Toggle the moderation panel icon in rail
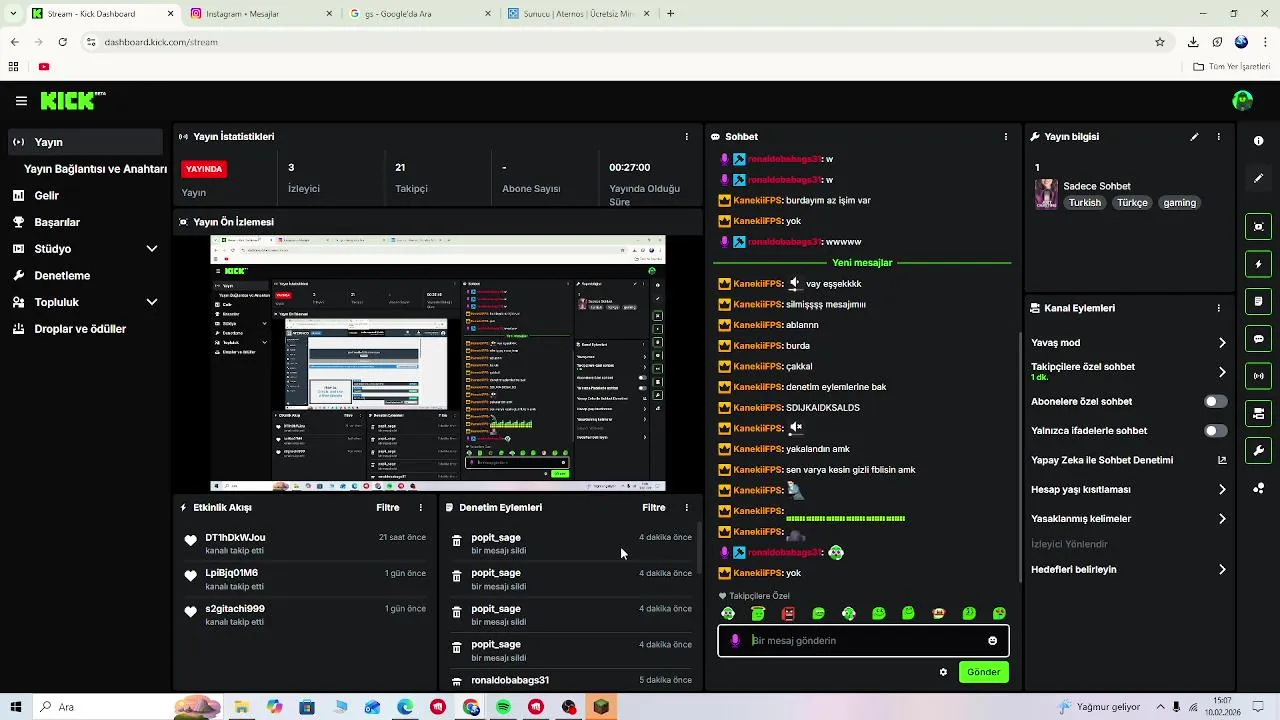This screenshot has height=720, width=1280. pyautogui.click(x=1258, y=413)
